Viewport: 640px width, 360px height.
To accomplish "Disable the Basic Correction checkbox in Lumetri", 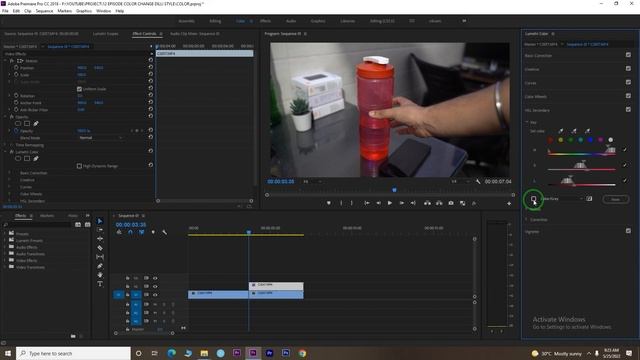I will [x=628, y=55].
